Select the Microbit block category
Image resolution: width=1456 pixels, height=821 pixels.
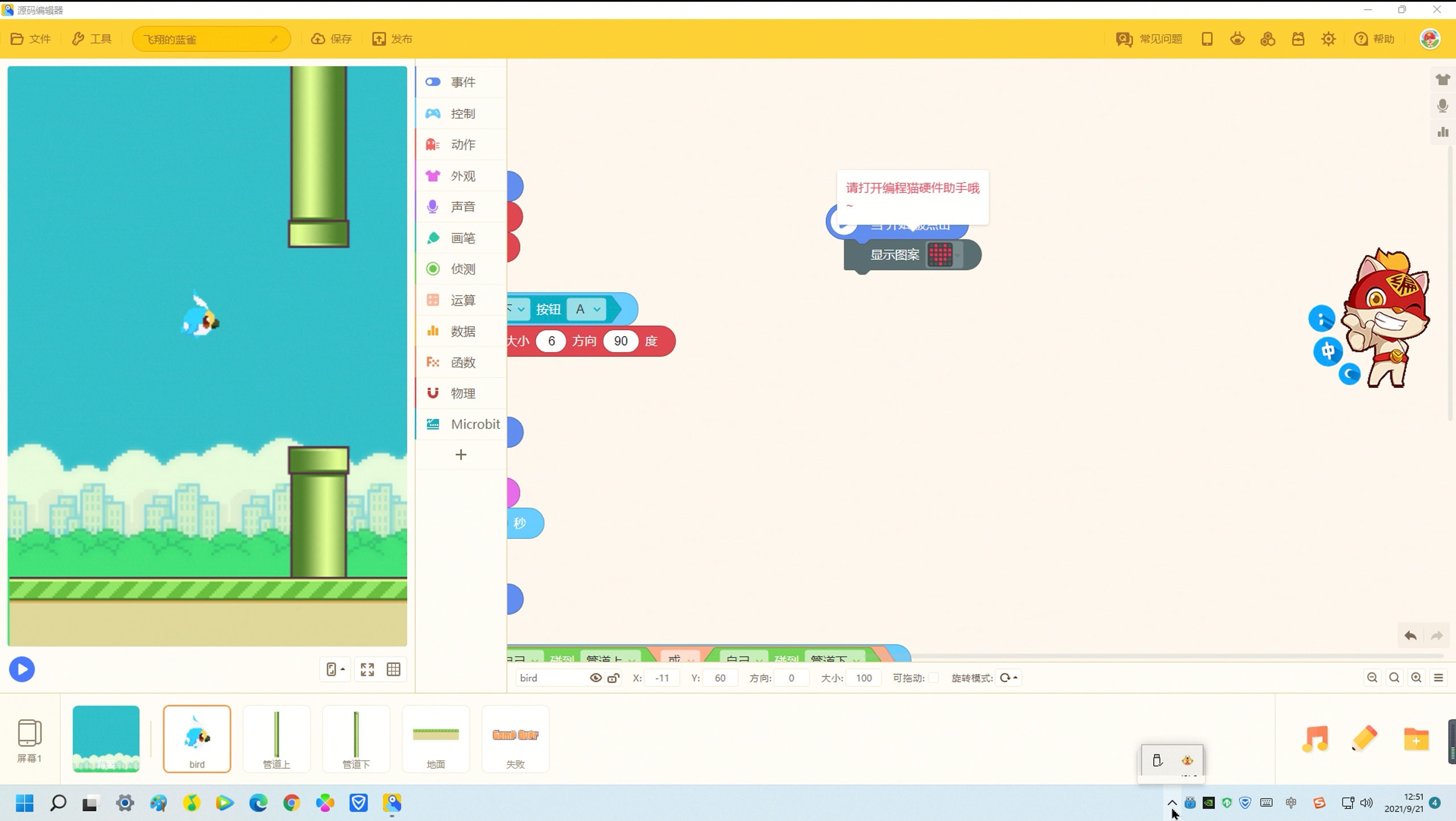pyautogui.click(x=461, y=424)
